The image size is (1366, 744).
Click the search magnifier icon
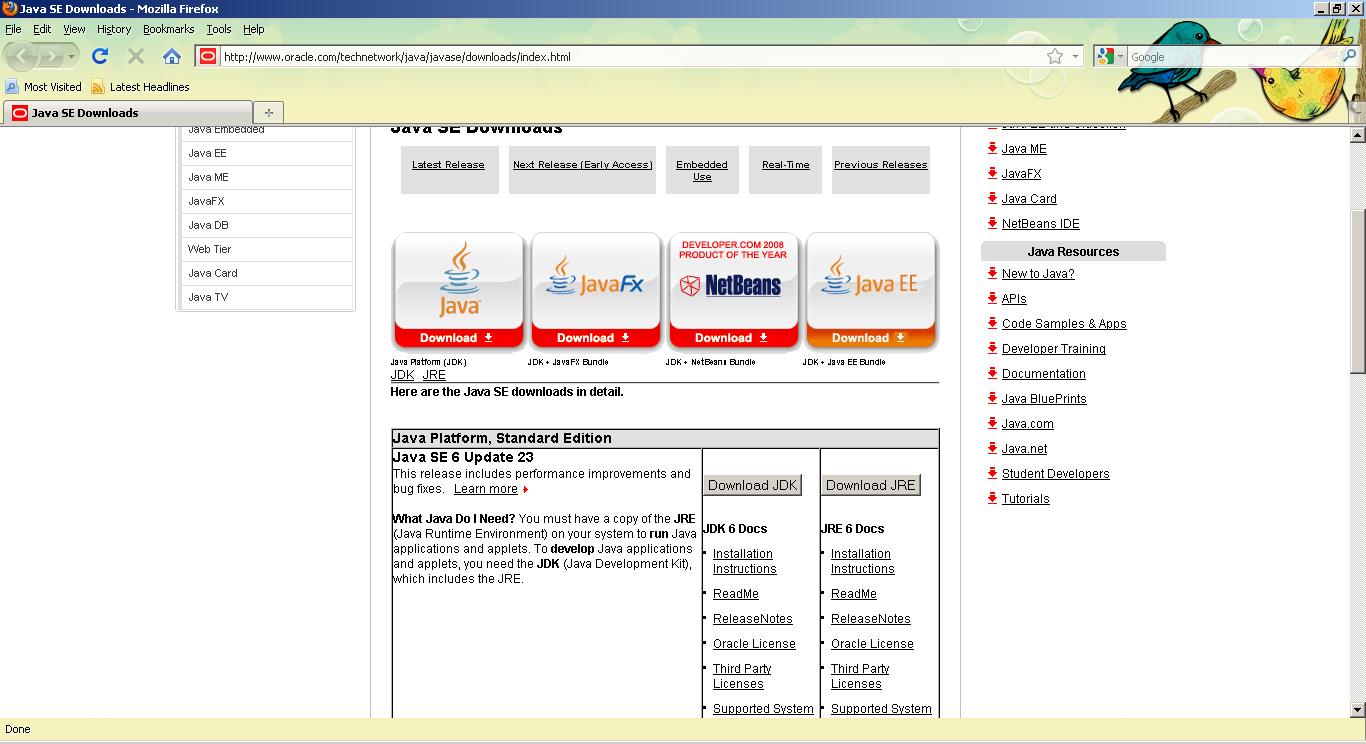click(x=1349, y=56)
